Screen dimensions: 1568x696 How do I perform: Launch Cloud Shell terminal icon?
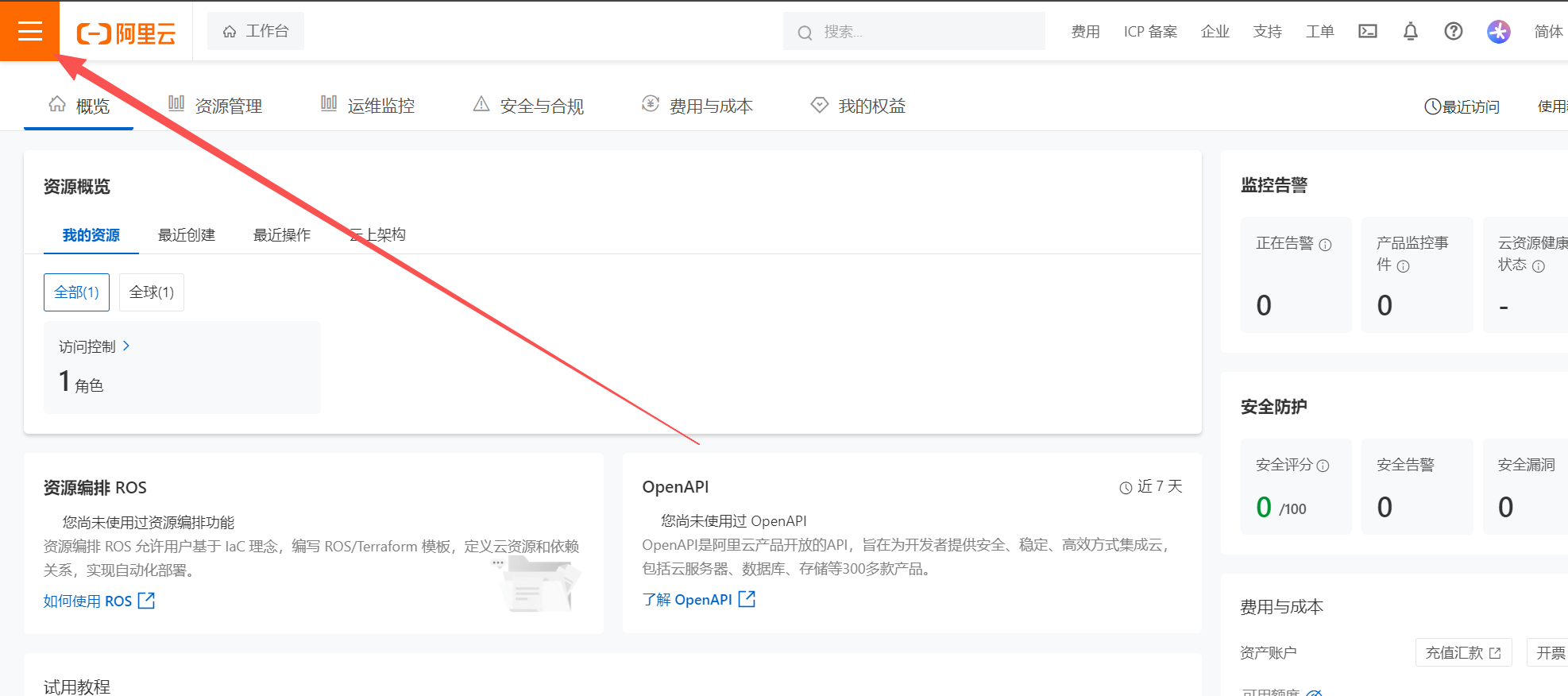point(1368,31)
